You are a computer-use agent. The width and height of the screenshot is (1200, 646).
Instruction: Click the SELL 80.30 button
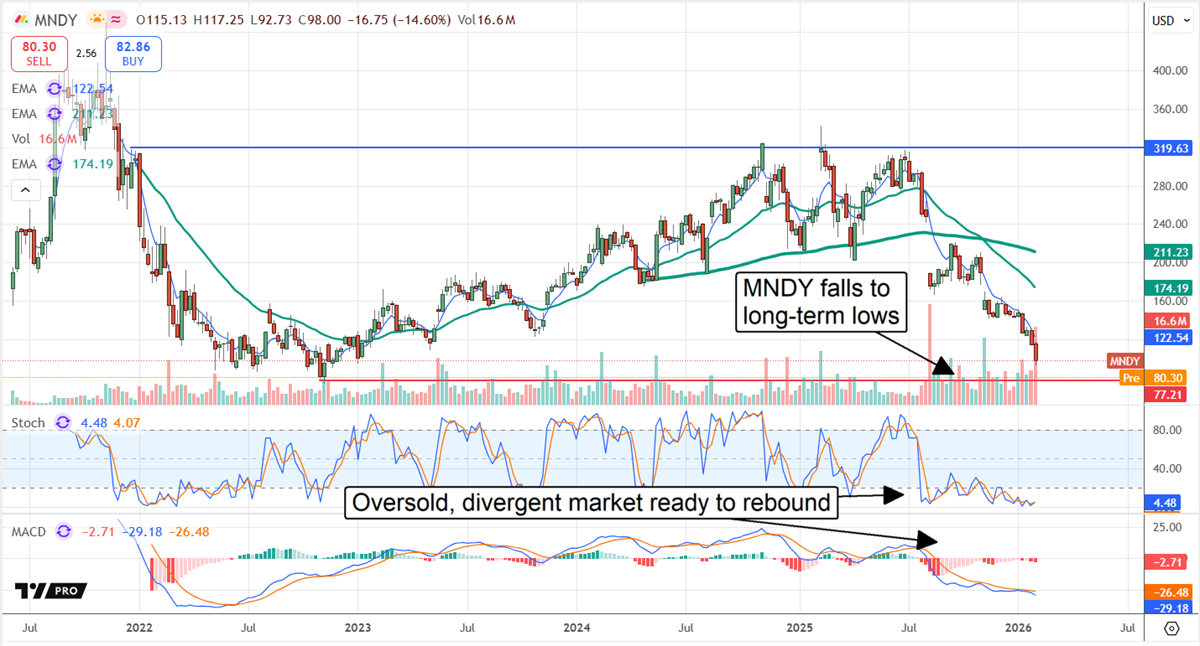pyautogui.click(x=39, y=53)
